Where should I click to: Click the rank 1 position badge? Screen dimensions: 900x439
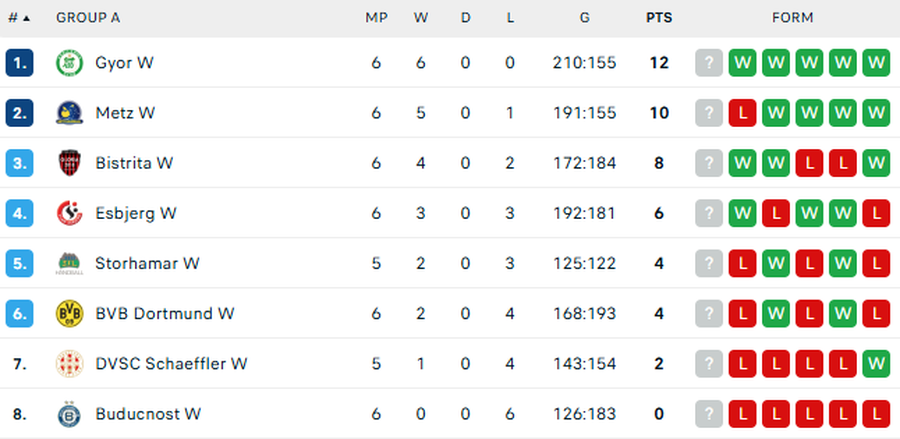(19, 63)
